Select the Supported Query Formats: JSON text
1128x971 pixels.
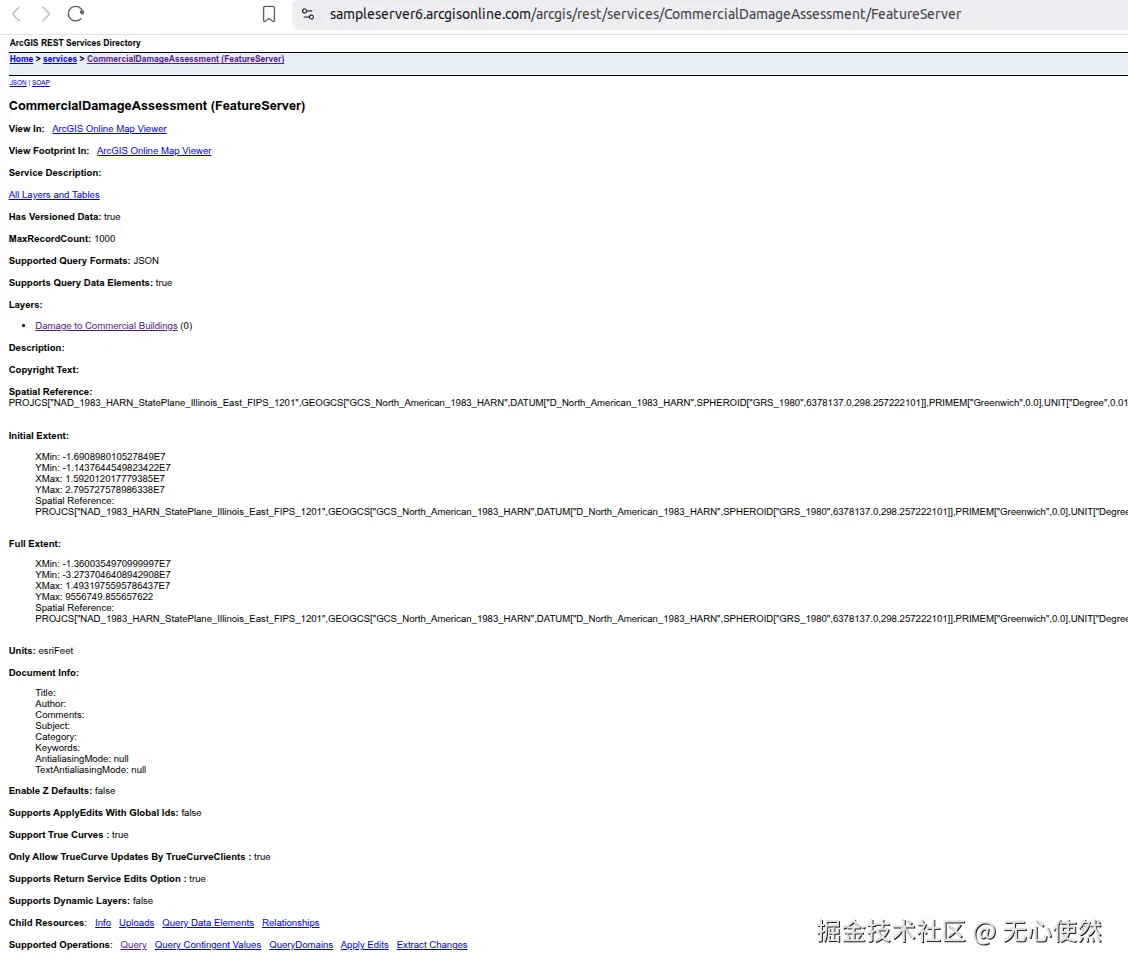click(x=83, y=261)
